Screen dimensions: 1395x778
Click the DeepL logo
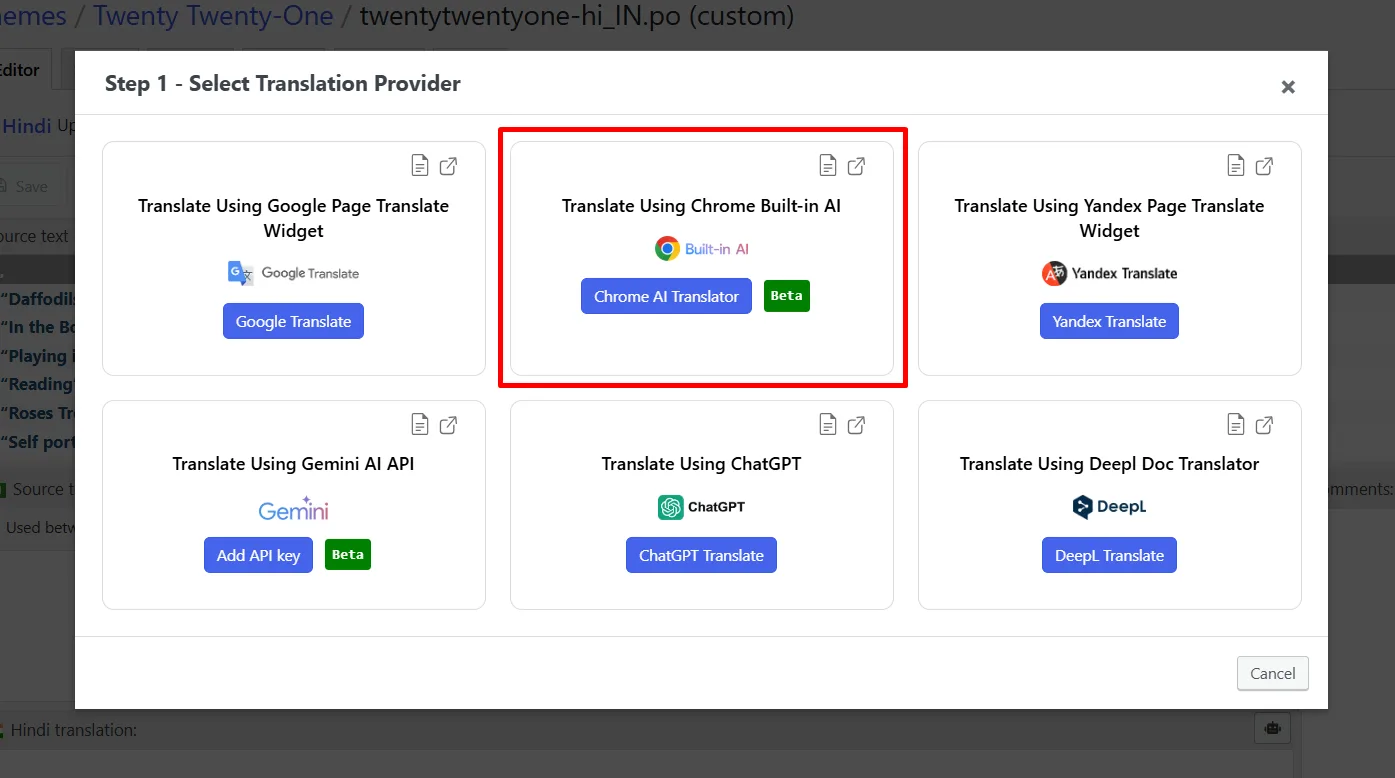tap(1109, 507)
